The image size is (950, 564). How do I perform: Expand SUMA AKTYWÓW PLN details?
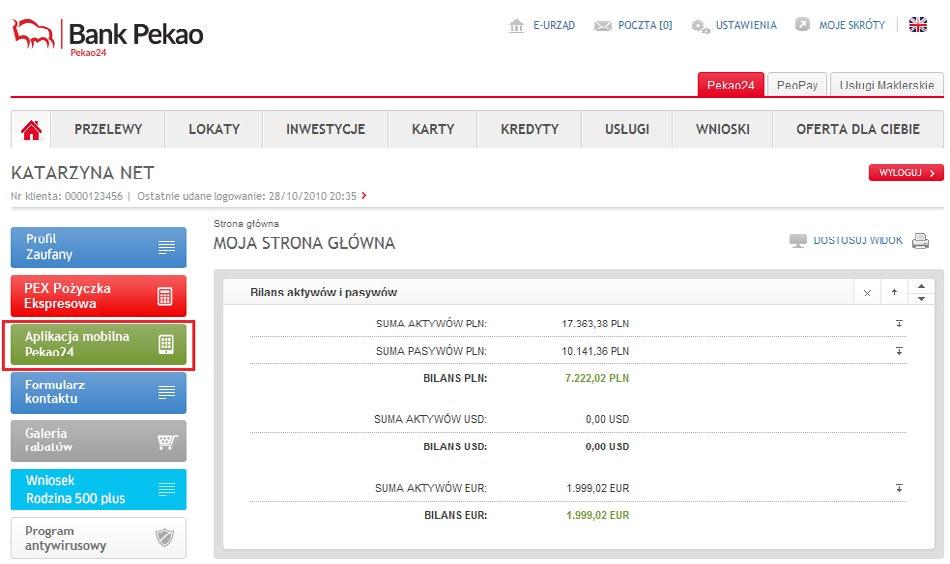click(899, 323)
